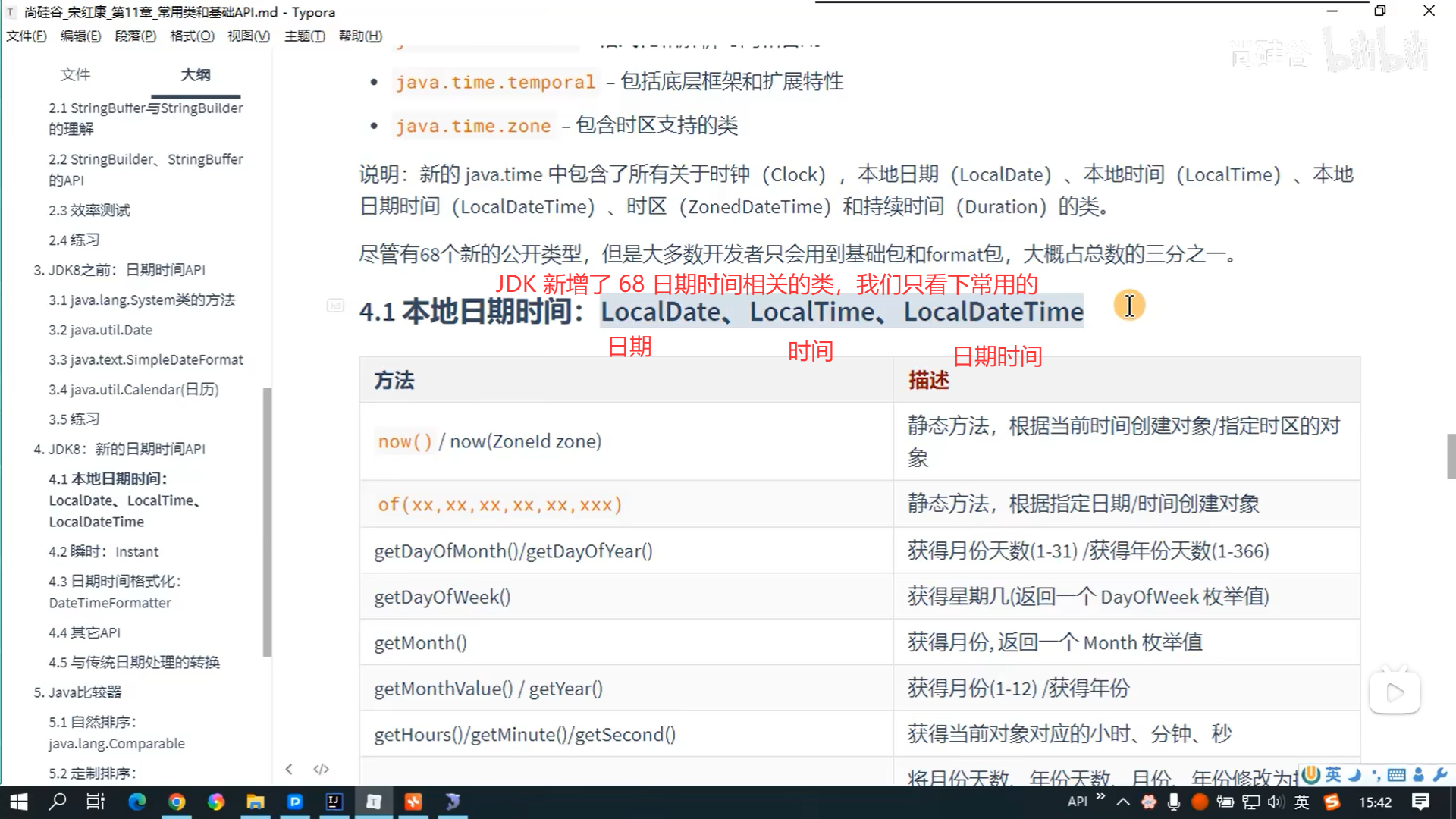Jump to outline entry 4.2 瞬时 Instant
Screen dimensions: 1456x819
pos(103,551)
